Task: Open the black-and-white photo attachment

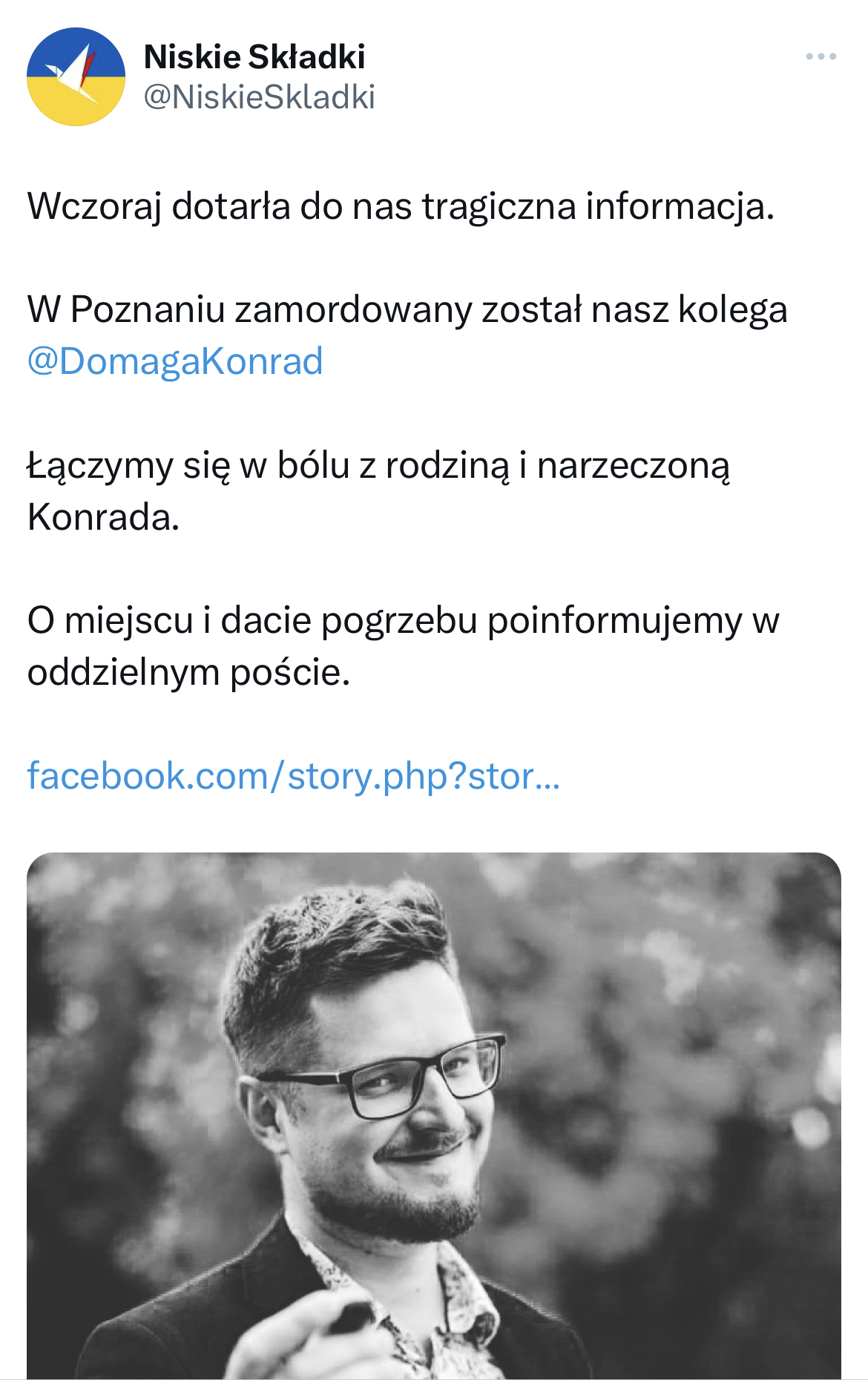Action: tap(434, 1115)
